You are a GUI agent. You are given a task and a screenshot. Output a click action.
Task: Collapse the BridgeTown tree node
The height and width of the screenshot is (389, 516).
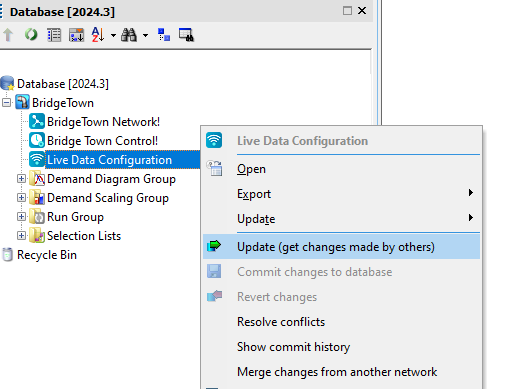click(x=6, y=103)
